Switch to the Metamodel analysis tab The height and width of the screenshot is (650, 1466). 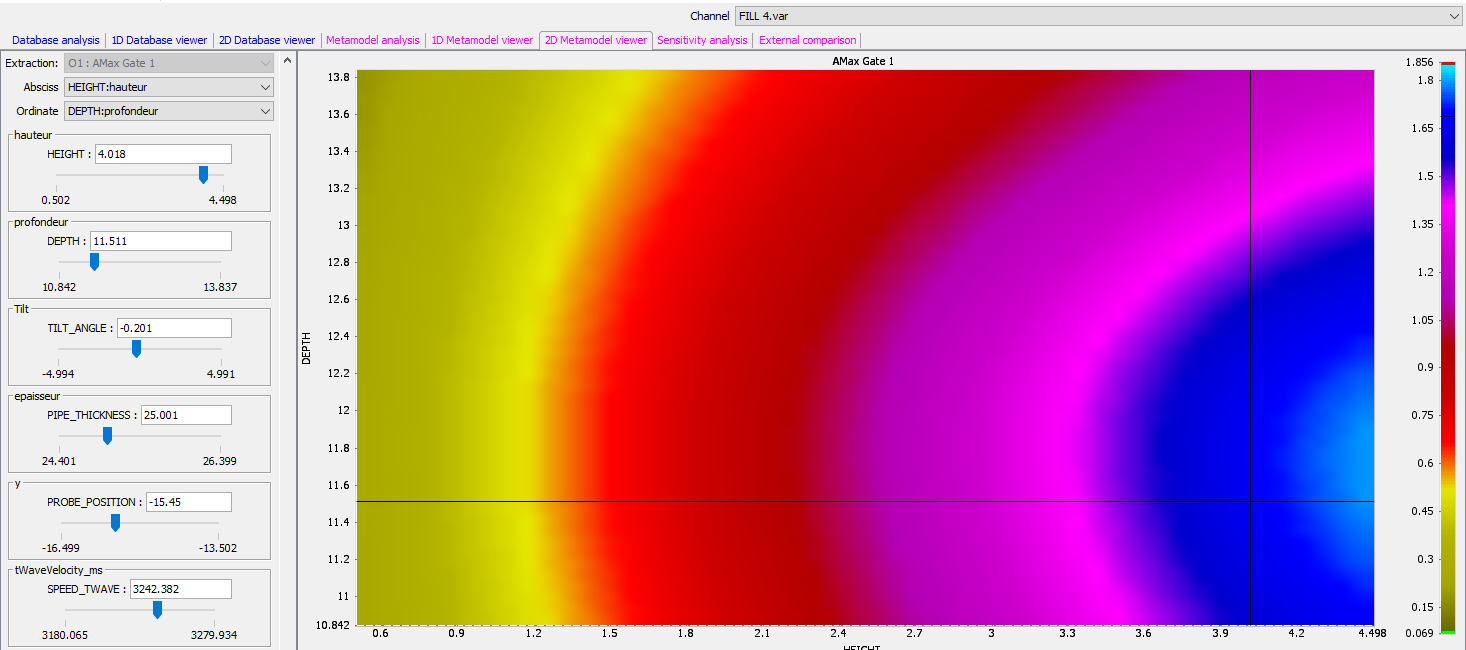373,40
